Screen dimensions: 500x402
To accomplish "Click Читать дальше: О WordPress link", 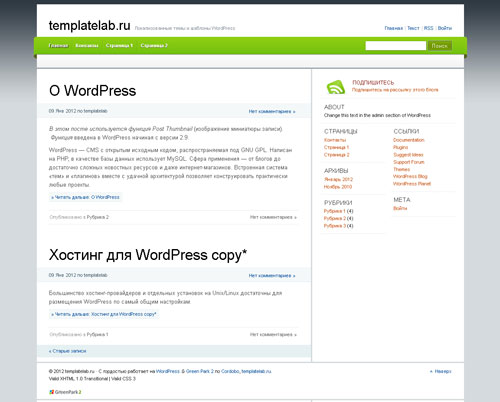I will [x=85, y=197].
